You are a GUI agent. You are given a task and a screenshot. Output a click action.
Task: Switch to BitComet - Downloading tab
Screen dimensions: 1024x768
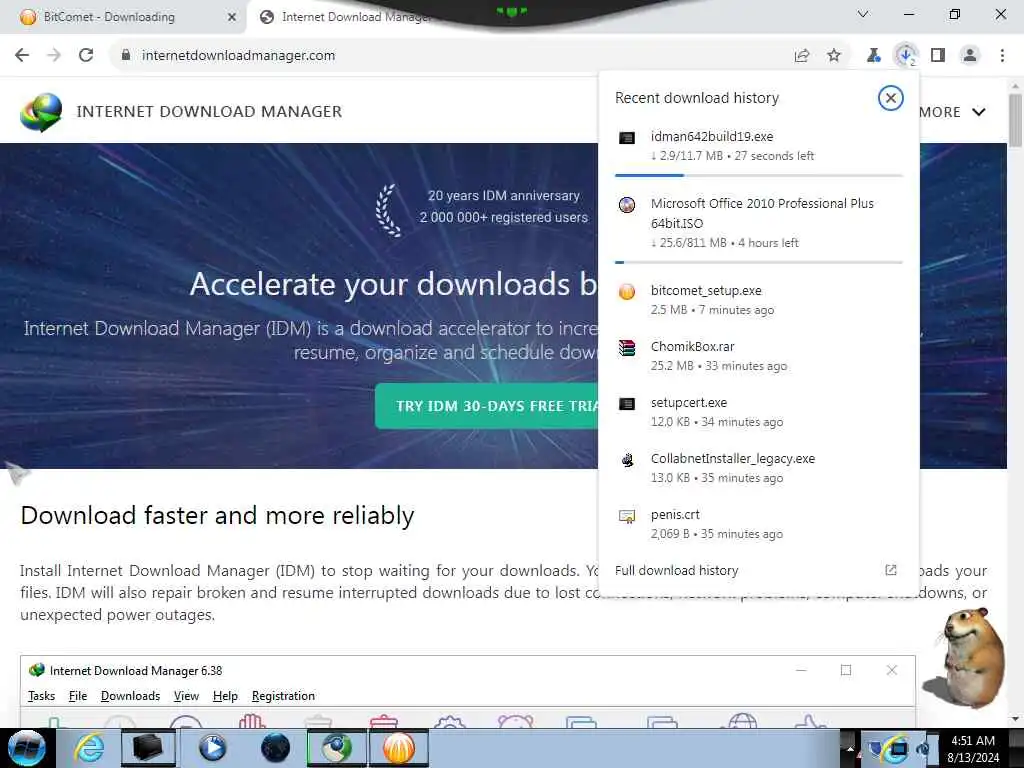point(123,17)
